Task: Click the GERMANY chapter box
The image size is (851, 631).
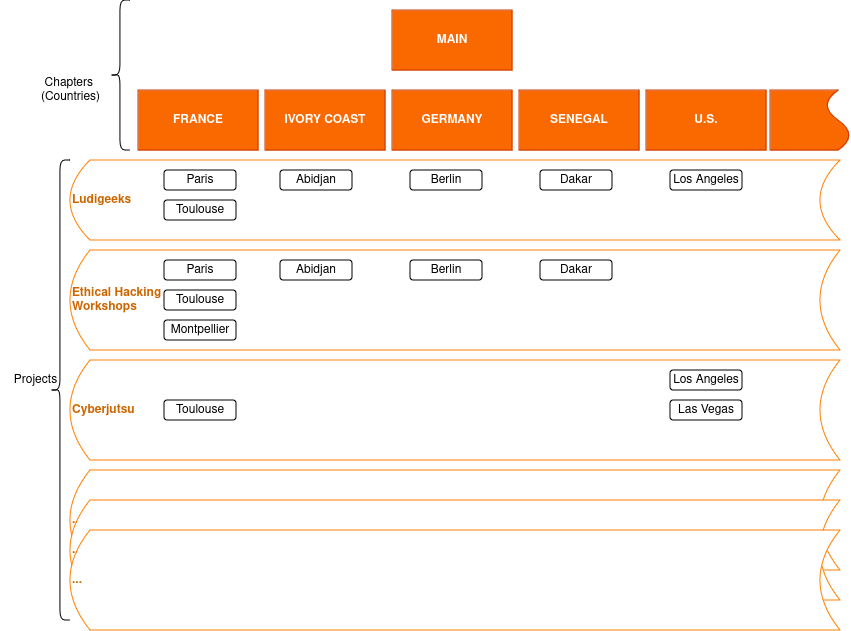Action: 452,119
